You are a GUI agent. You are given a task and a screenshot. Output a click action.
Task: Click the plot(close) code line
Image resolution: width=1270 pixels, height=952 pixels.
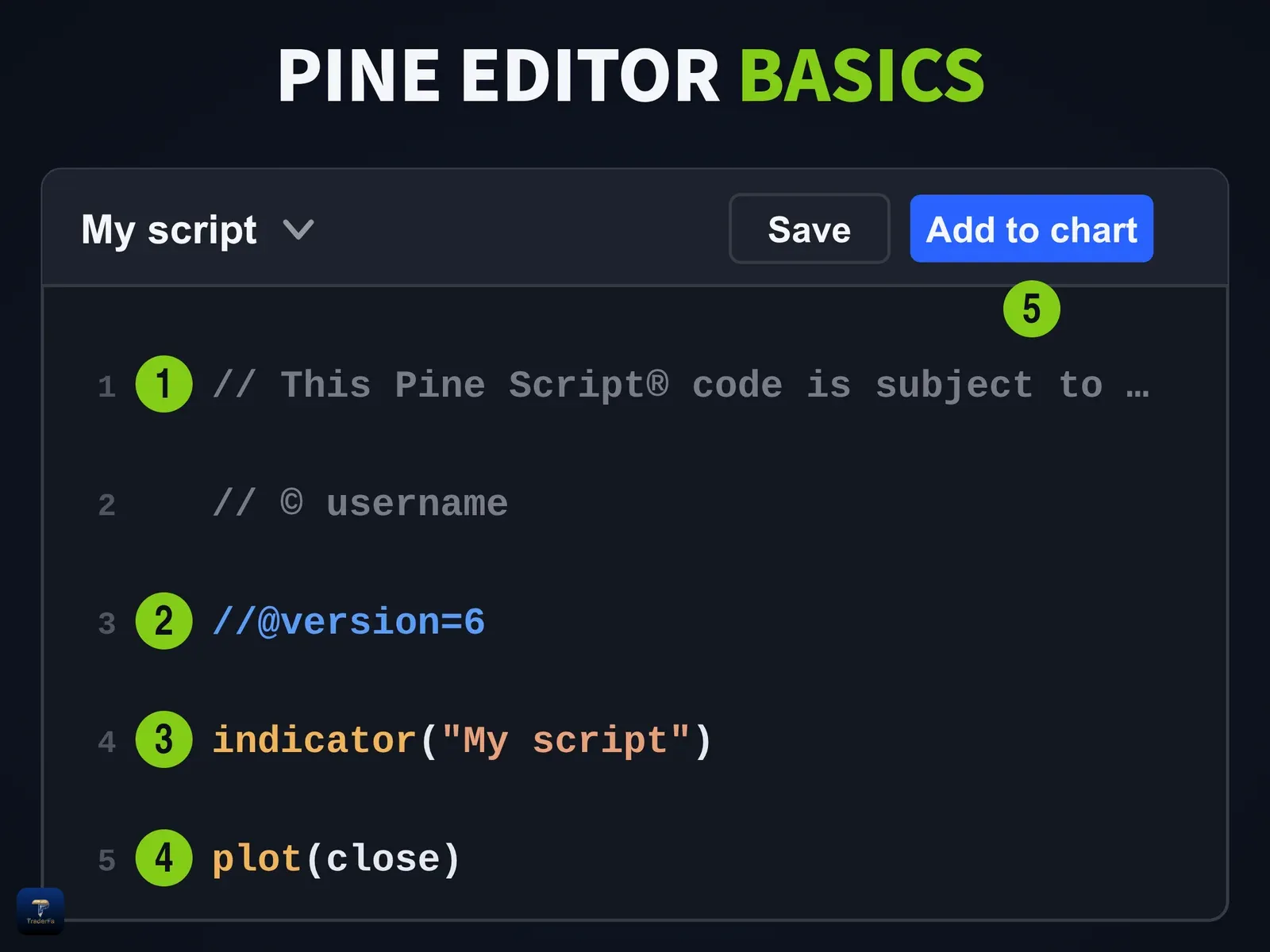(x=336, y=858)
